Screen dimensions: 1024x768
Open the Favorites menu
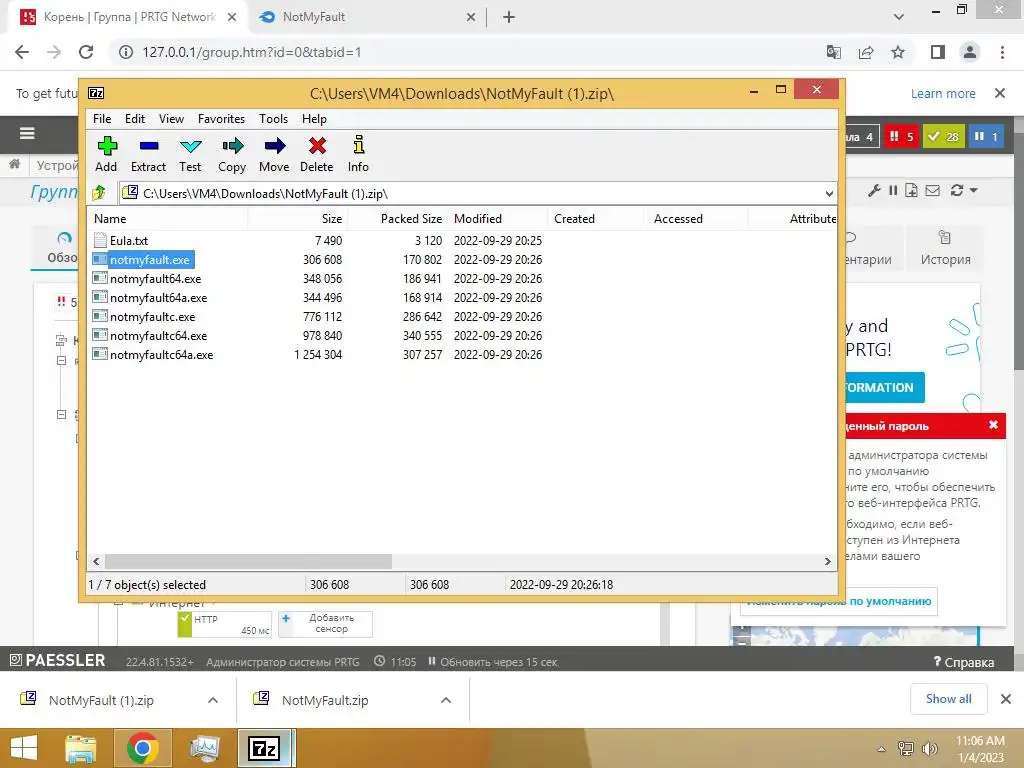(x=221, y=119)
